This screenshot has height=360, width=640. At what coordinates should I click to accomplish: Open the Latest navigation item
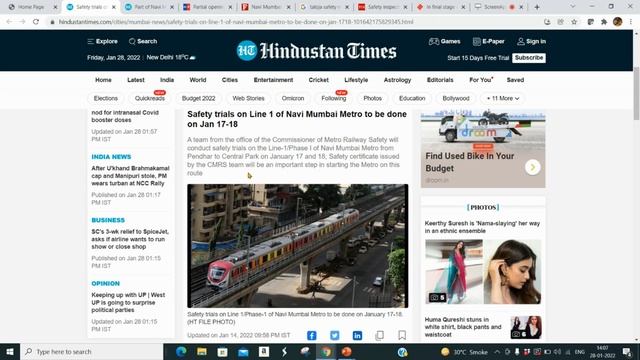click(x=136, y=80)
